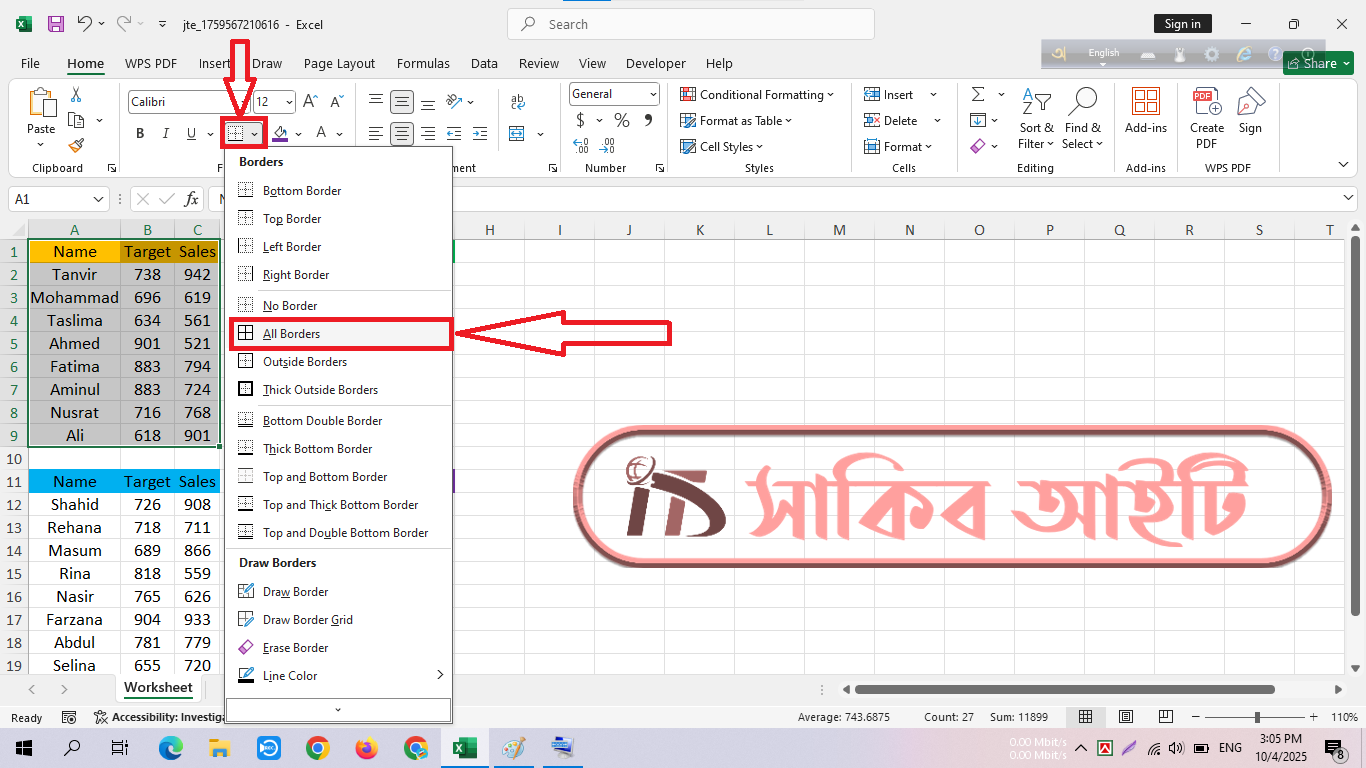Click the Share button
The height and width of the screenshot is (768, 1366).
coord(1318,63)
